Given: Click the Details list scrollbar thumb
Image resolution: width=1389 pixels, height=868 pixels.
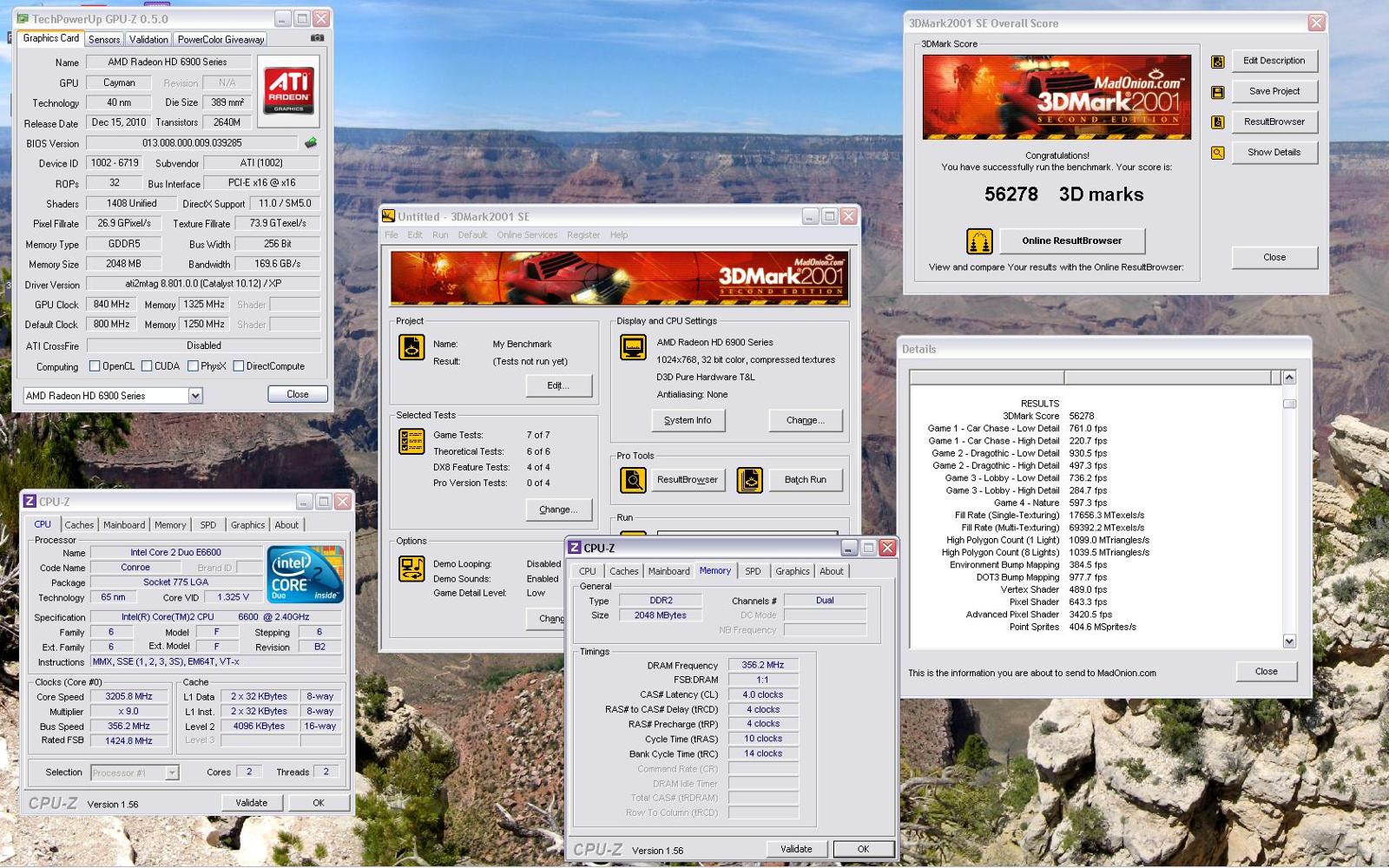Looking at the screenshot, I should 1289,404.
